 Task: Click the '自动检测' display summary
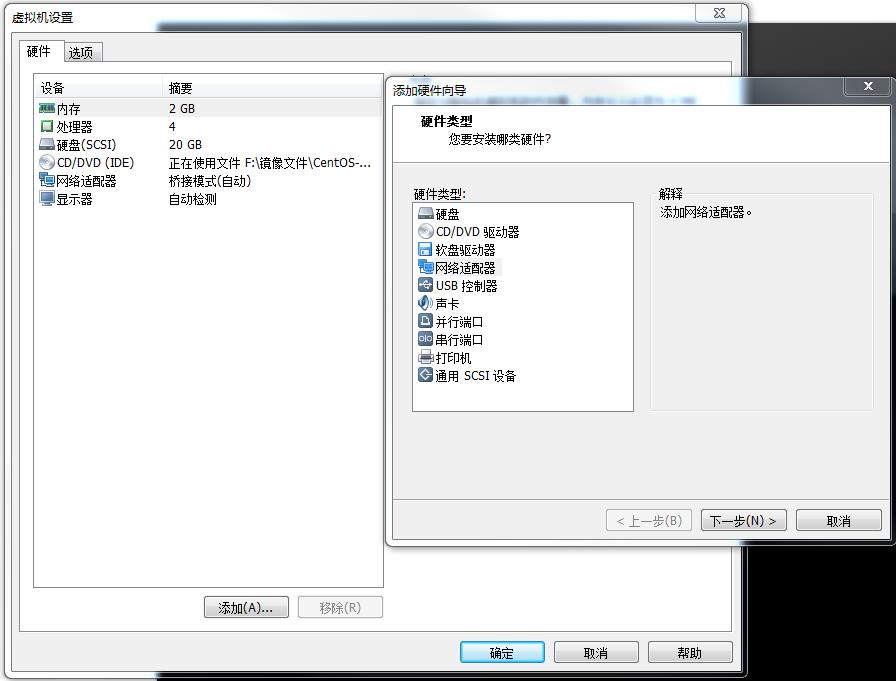pyautogui.click(x=193, y=199)
